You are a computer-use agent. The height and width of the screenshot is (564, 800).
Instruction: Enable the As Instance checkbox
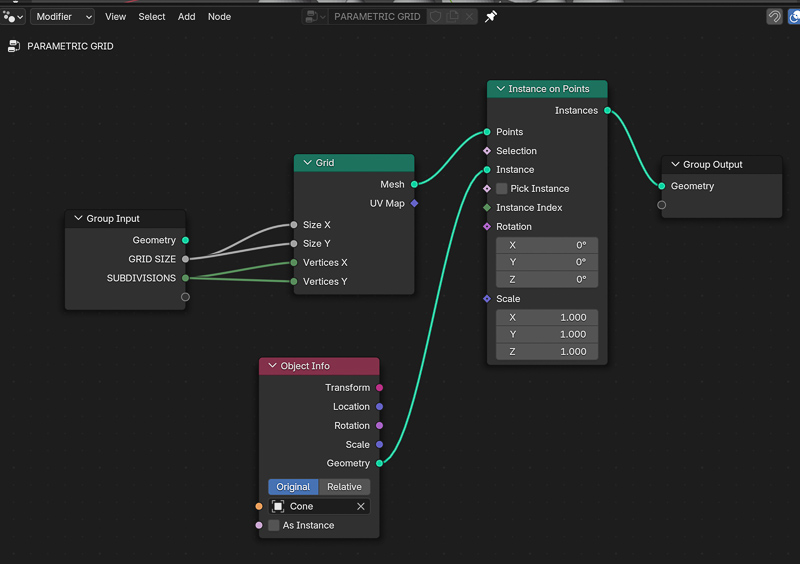point(274,526)
